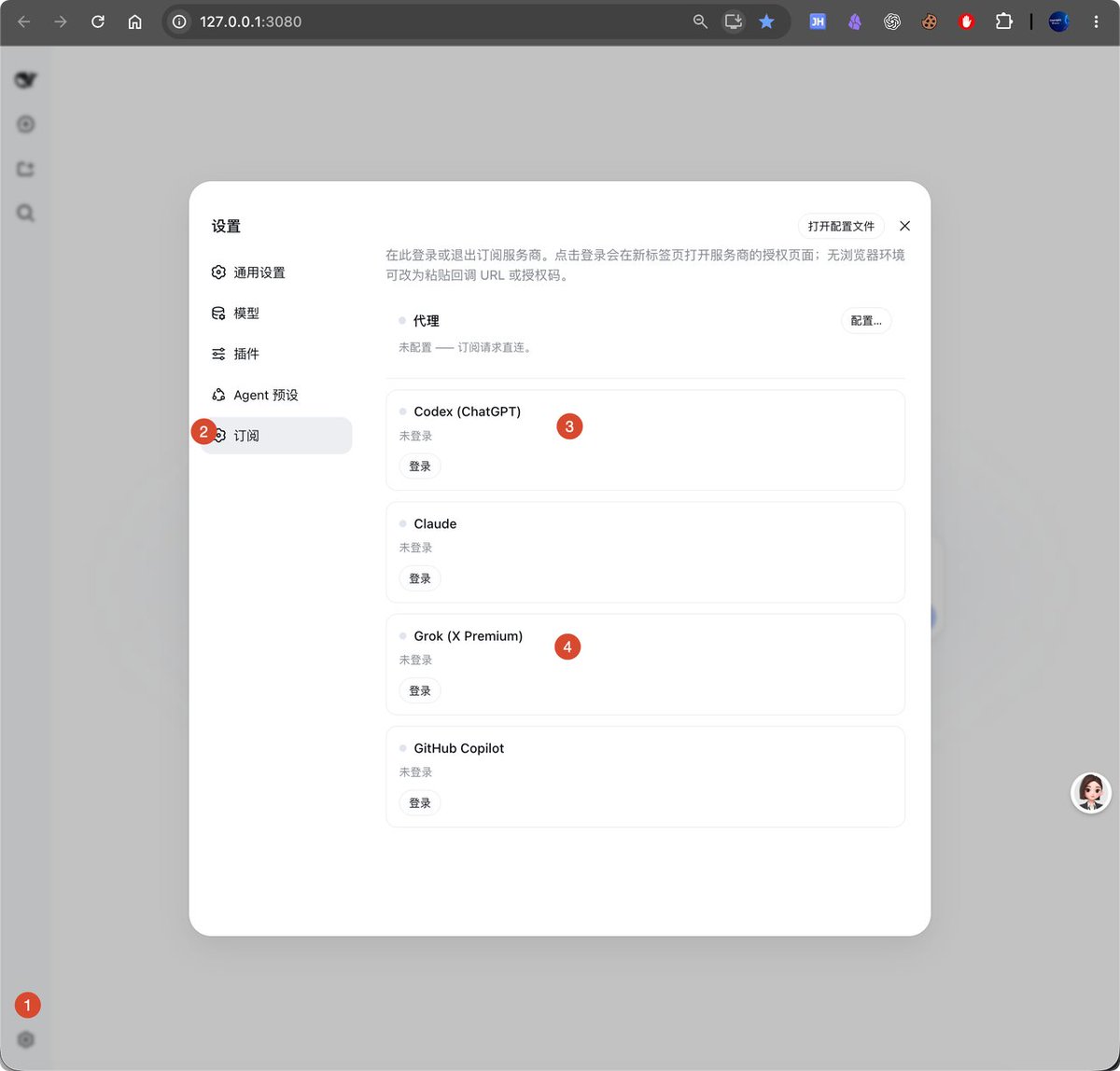This screenshot has height=1071, width=1120.
Task: Open the settings gear in app sidebar
Action: click(x=26, y=1039)
